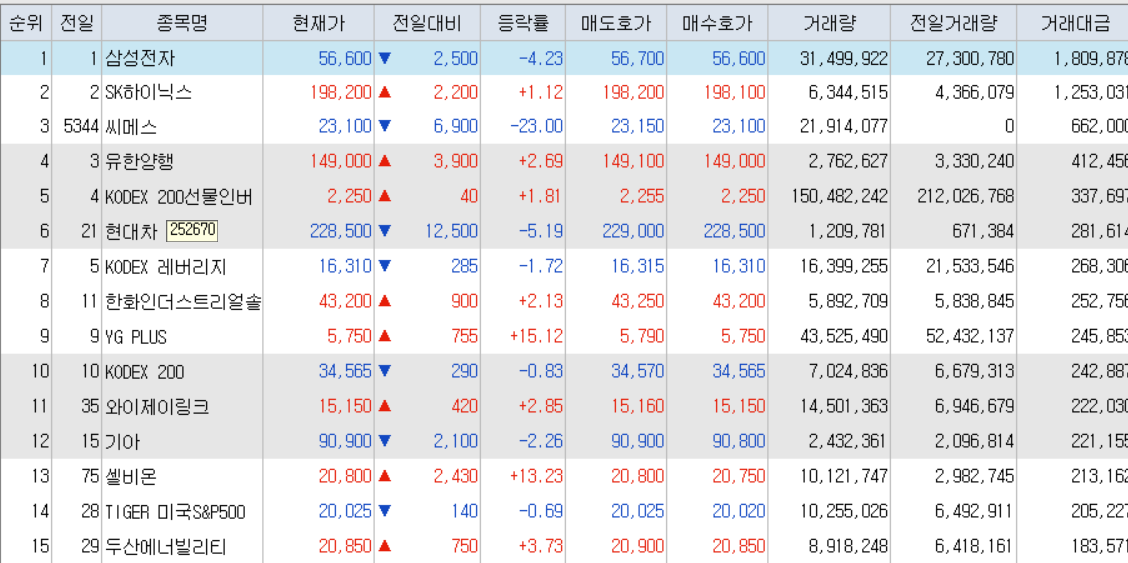Select the 기아 stock name
Screen dimensions: 1128x563
coord(122,441)
